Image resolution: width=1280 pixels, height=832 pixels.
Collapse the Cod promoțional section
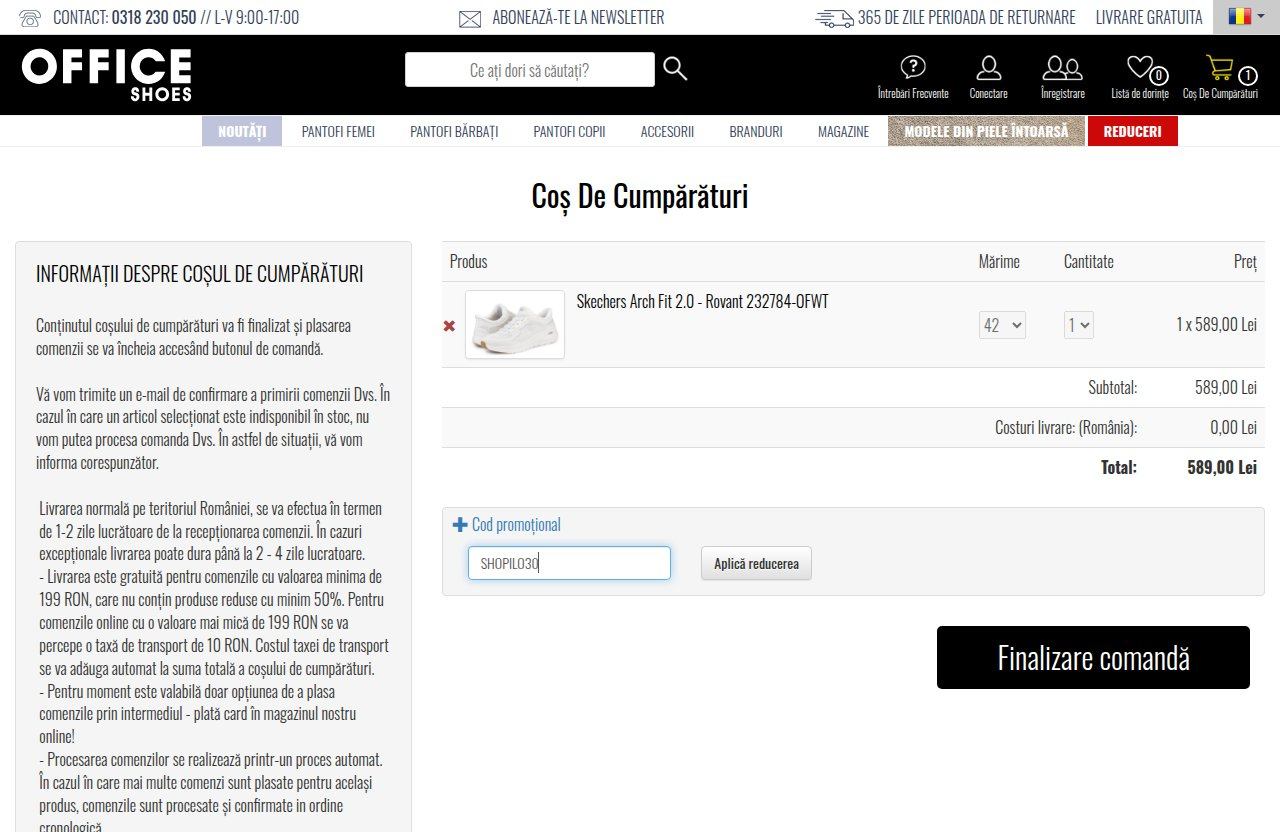pos(516,524)
